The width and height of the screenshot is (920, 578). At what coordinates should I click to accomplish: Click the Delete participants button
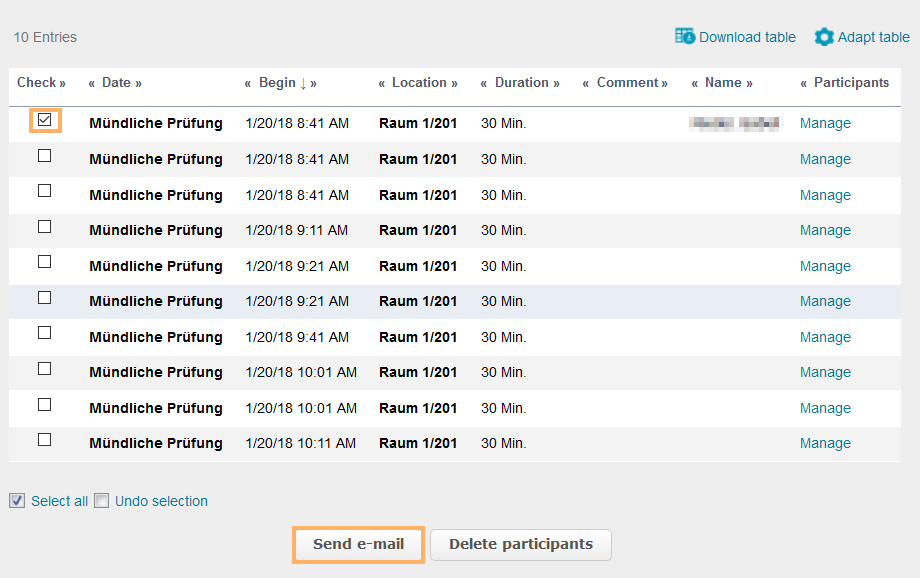coord(520,544)
